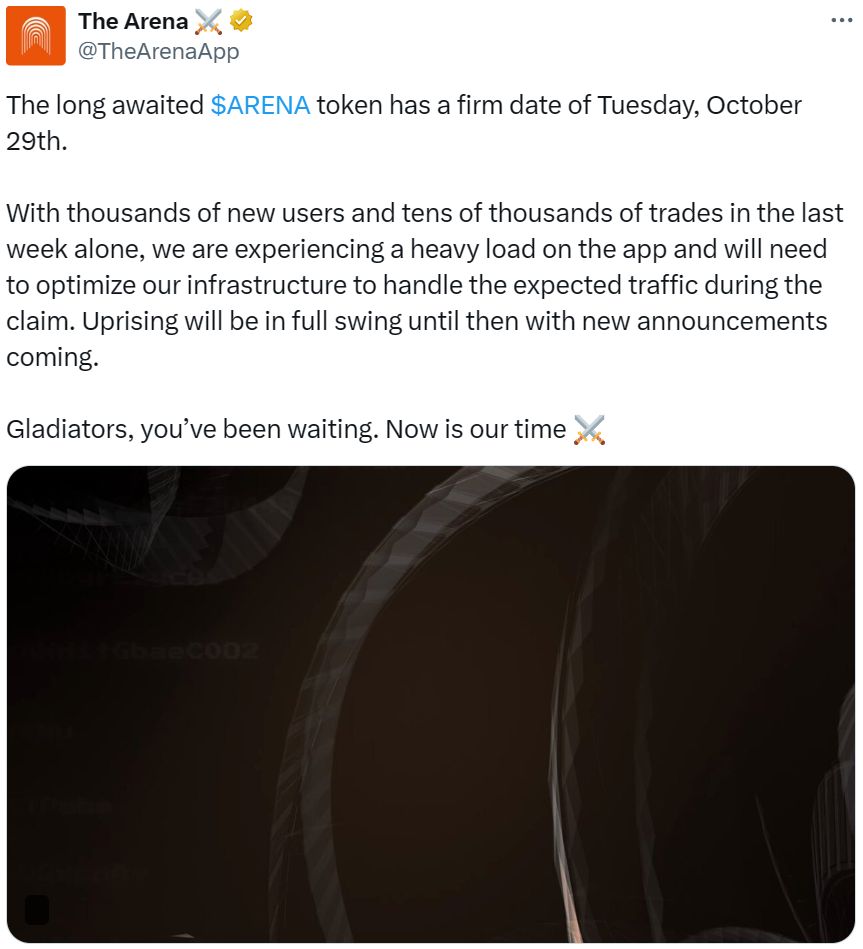Screen dimensions: 863x949
Task: Click the word 'coming.' in the tweet
Action: click(53, 357)
